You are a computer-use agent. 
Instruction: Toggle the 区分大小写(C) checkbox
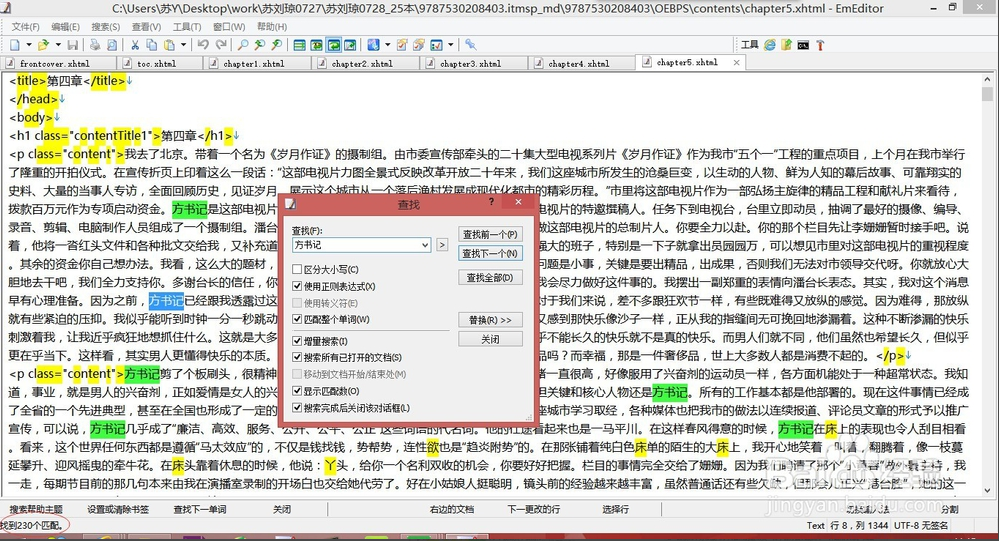point(297,270)
